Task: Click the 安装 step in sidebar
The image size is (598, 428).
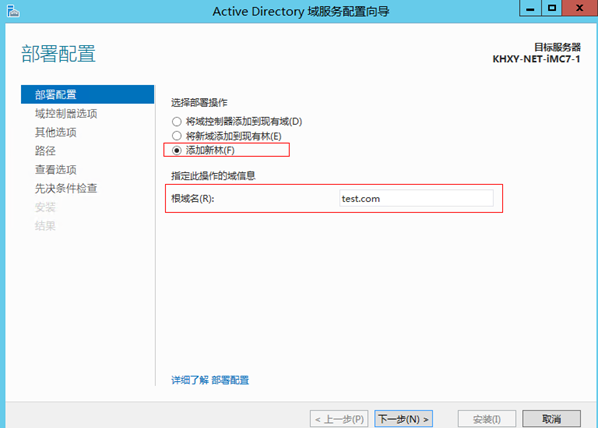Action: coord(45,207)
